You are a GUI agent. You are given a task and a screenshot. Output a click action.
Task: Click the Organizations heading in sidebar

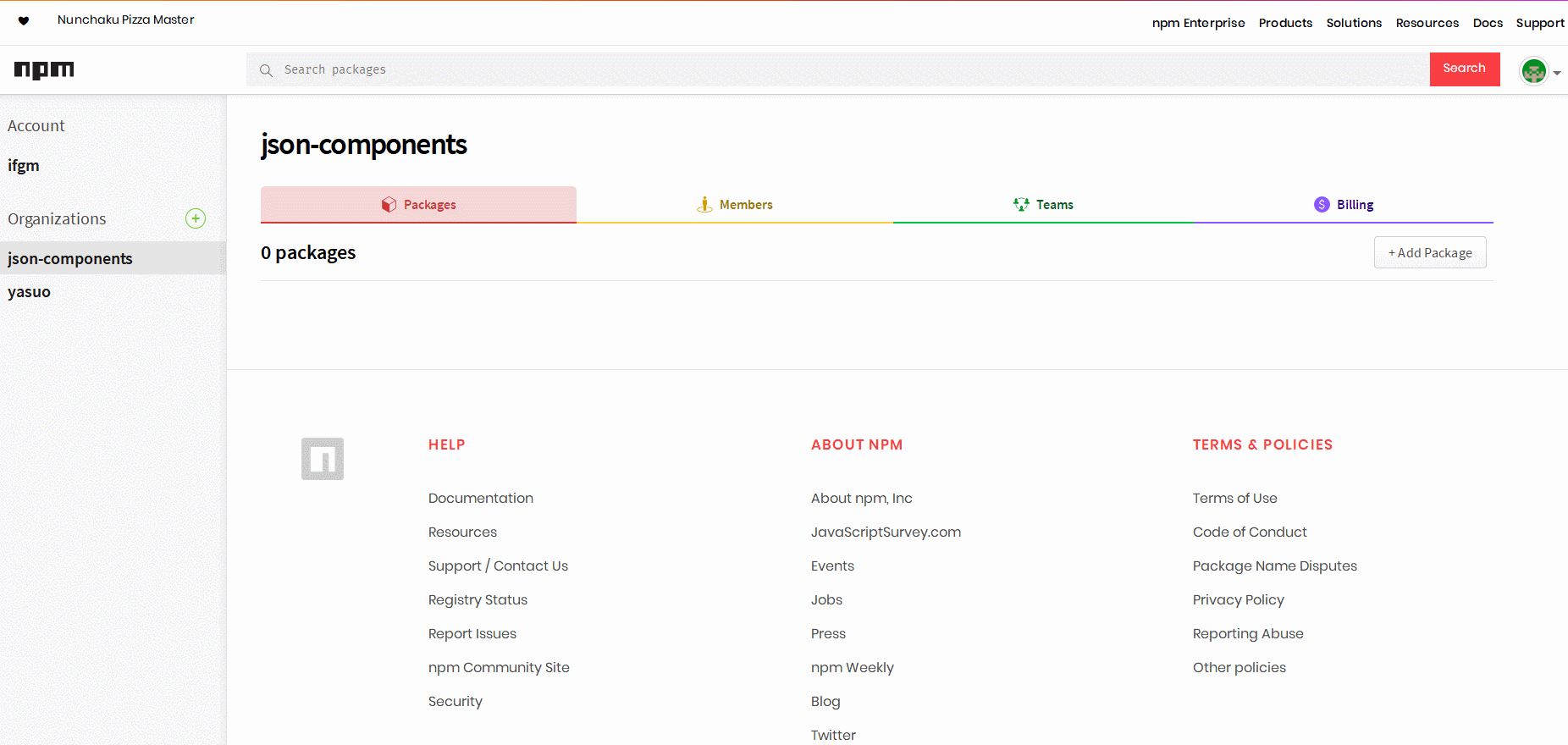click(57, 219)
